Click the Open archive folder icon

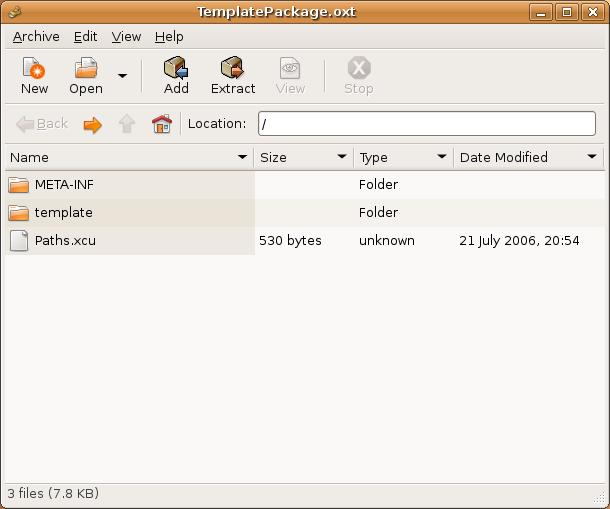[86, 68]
